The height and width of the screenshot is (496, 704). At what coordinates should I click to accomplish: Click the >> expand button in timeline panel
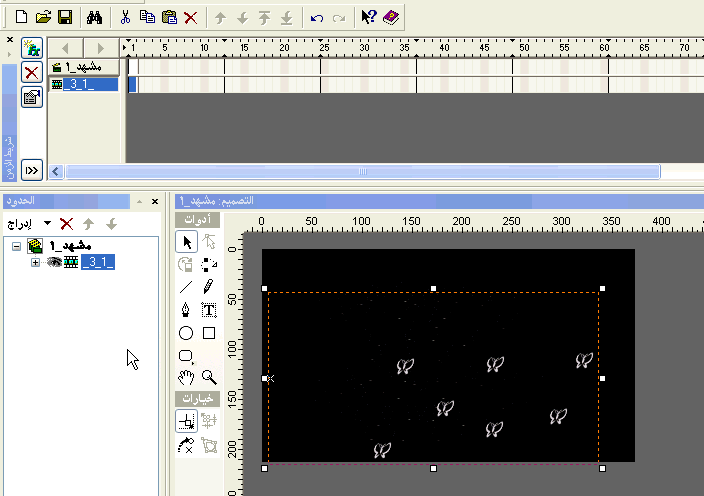coord(31,170)
